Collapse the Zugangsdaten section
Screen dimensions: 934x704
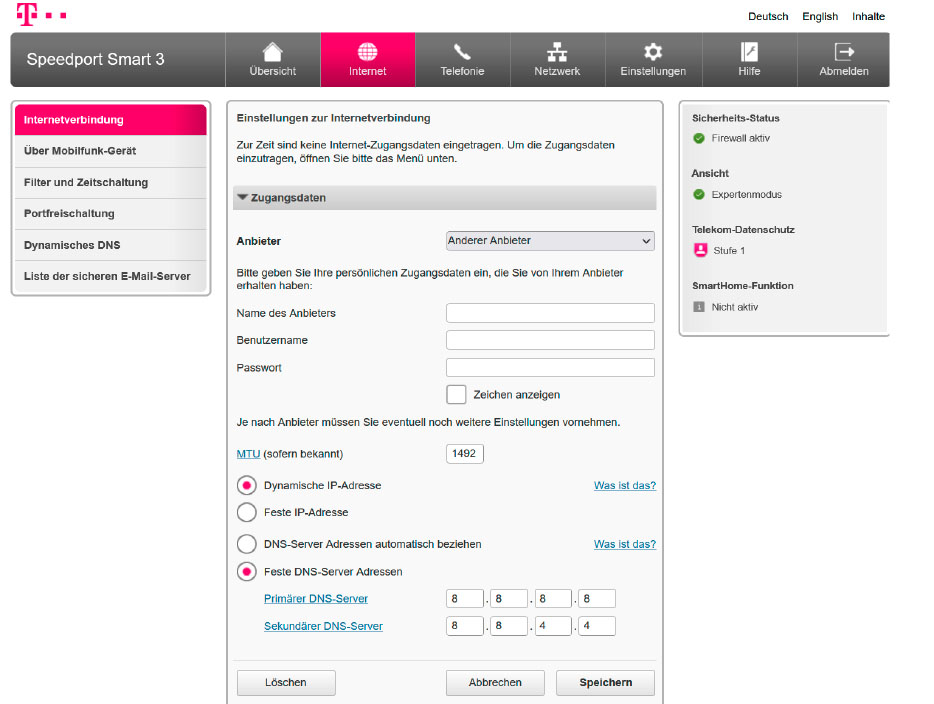pyautogui.click(x=444, y=198)
